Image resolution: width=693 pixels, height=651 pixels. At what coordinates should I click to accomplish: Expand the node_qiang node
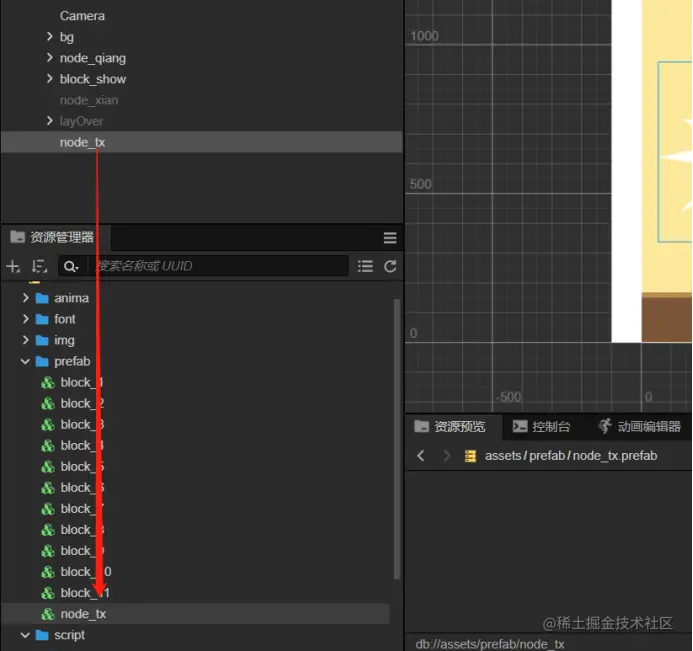click(x=50, y=58)
